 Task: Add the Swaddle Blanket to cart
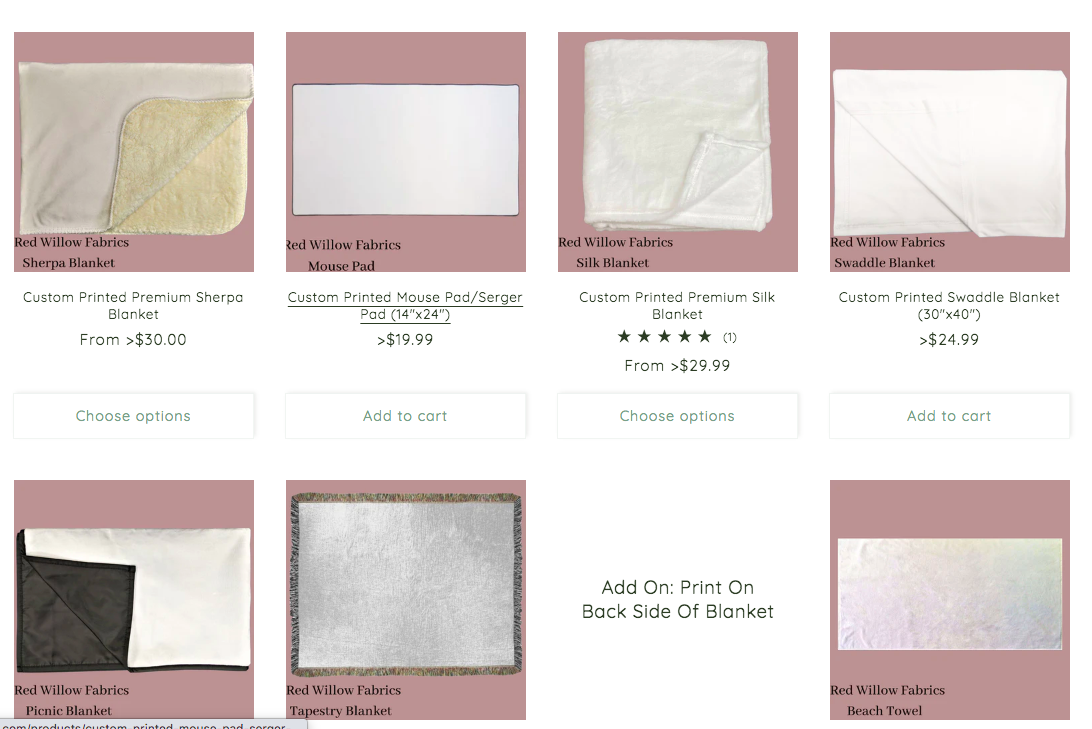[949, 416]
